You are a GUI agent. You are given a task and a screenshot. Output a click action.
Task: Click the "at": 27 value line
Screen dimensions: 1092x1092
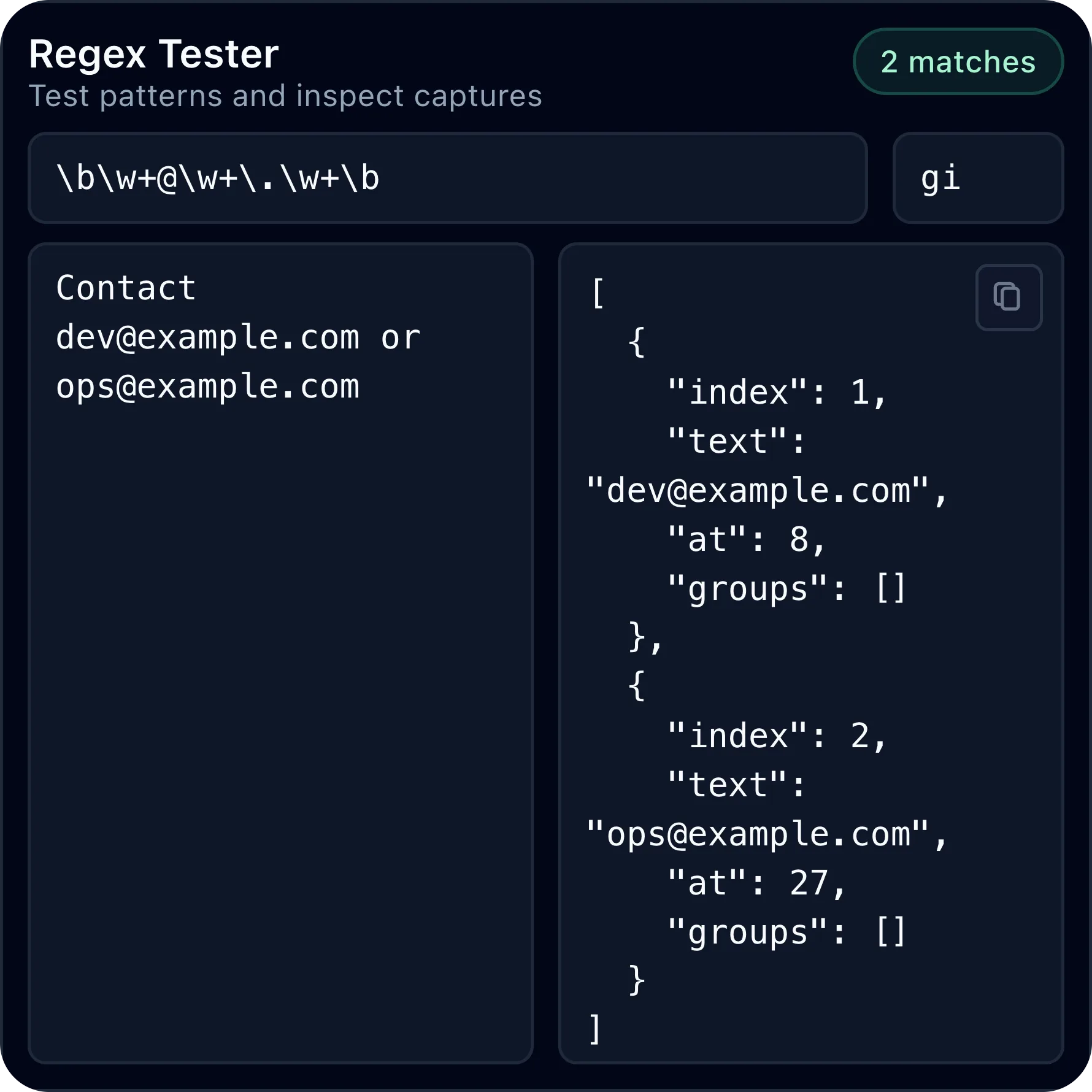click(756, 883)
